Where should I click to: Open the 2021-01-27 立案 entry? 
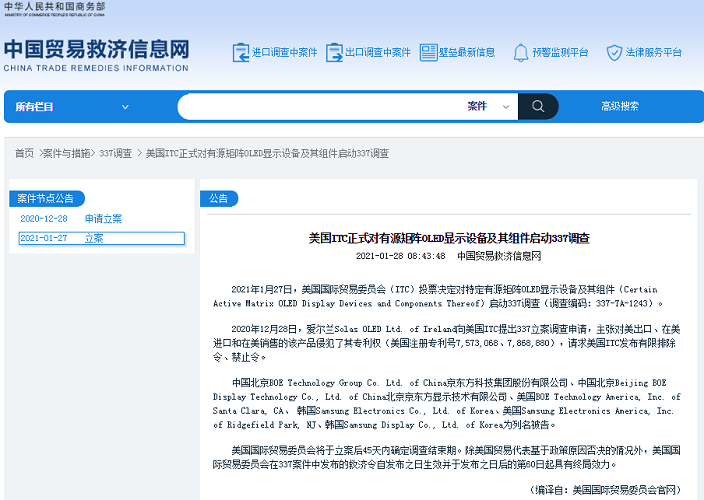pyautogui.click(x=101, y=238)
